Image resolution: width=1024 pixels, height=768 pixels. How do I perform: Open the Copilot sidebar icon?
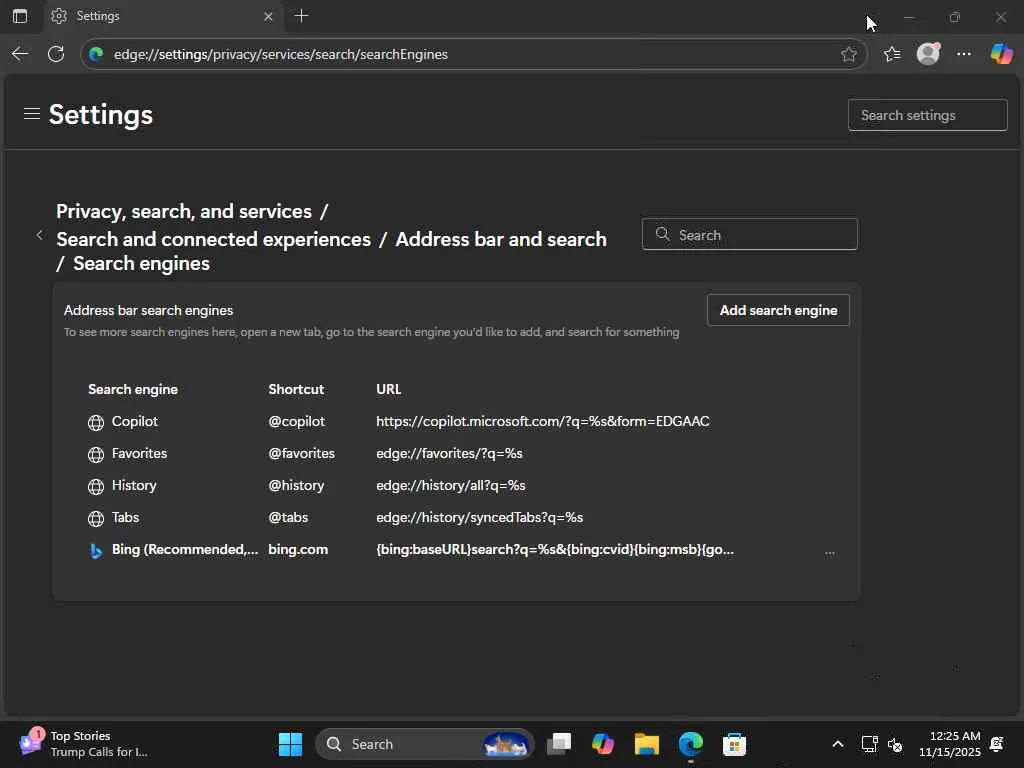(x=1001, y=54)
